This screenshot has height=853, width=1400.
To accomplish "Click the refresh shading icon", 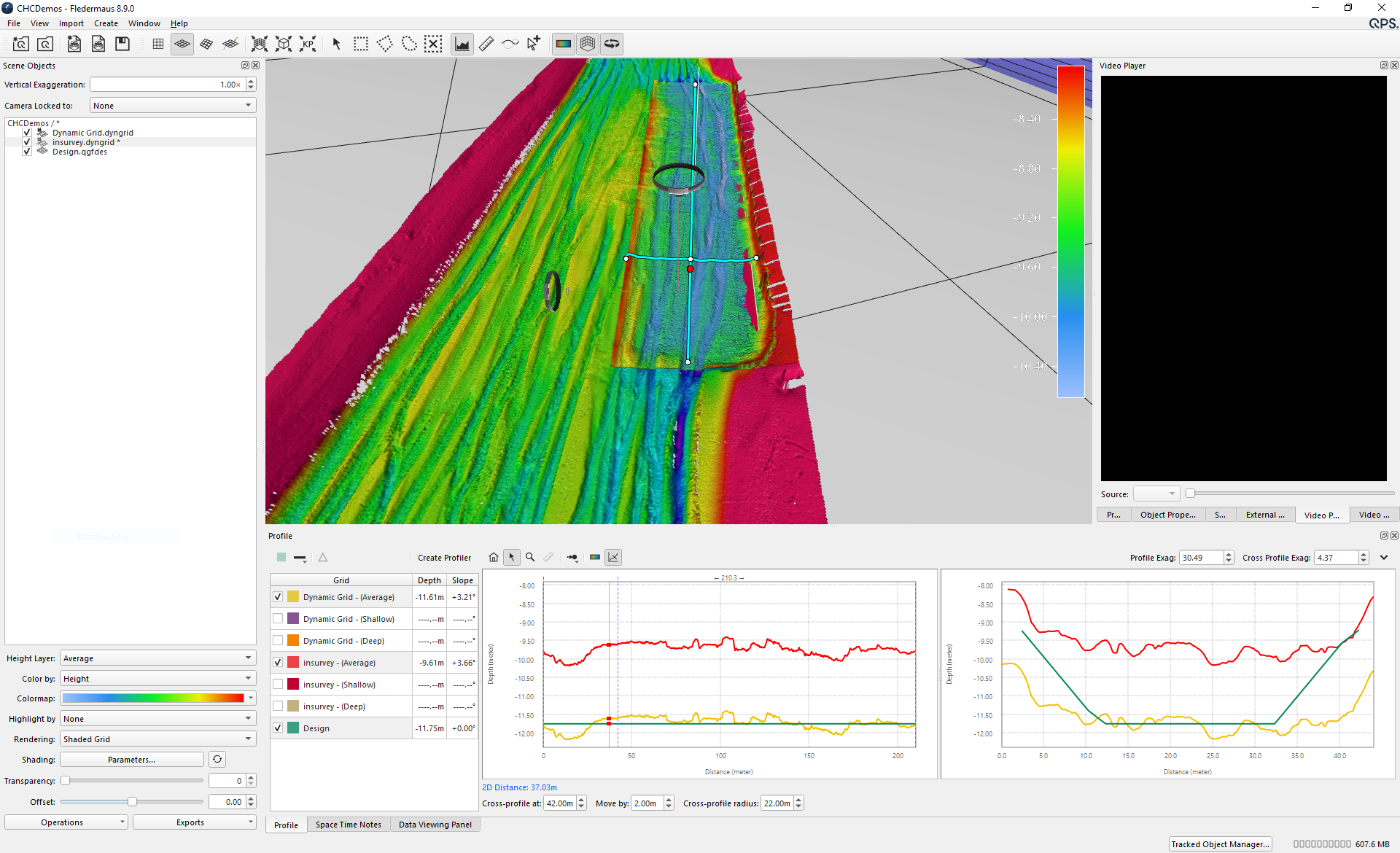I will pyautogui.click(x=217, y=759).
